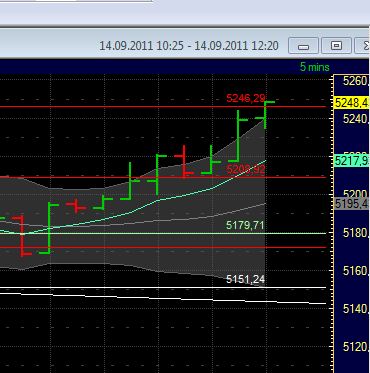Click the restore/maximize chart window button

click(336, 45)
